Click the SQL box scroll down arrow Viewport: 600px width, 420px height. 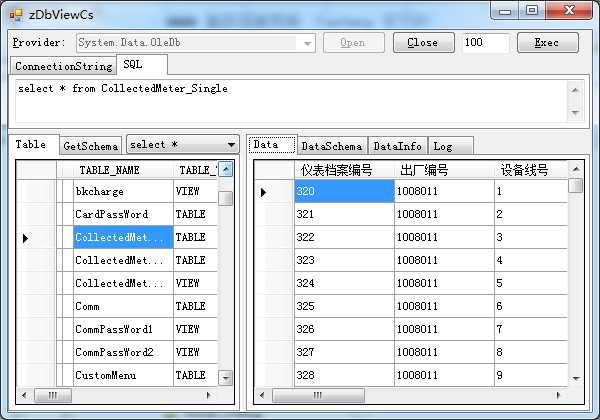point(575,112)
